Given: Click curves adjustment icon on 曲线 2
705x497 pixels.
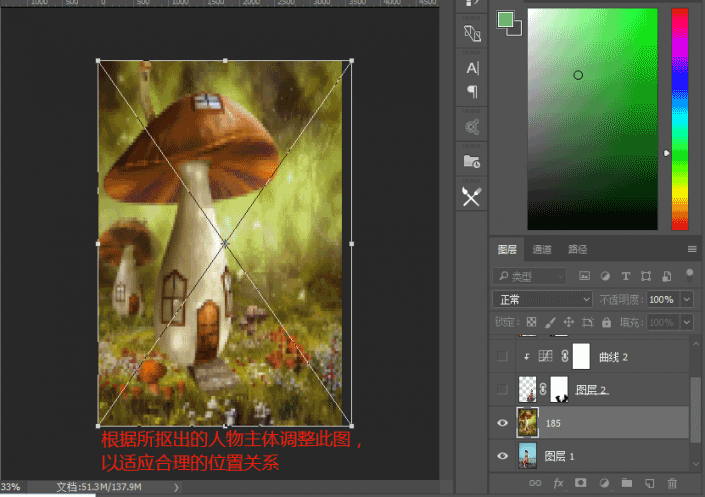Looking at the screenshot, I should tap(545, 356).
